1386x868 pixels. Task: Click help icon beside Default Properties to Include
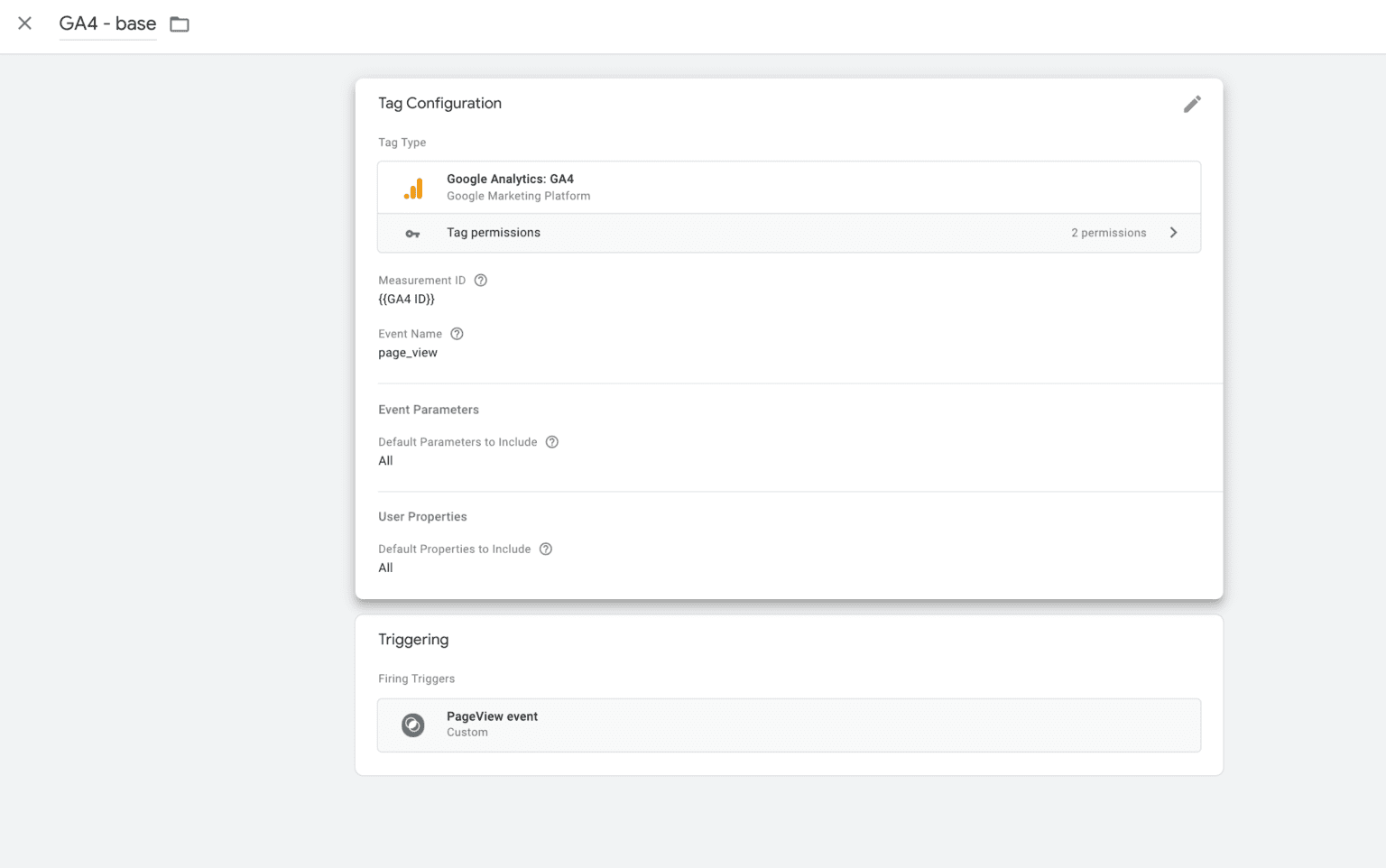click(546, 549)
